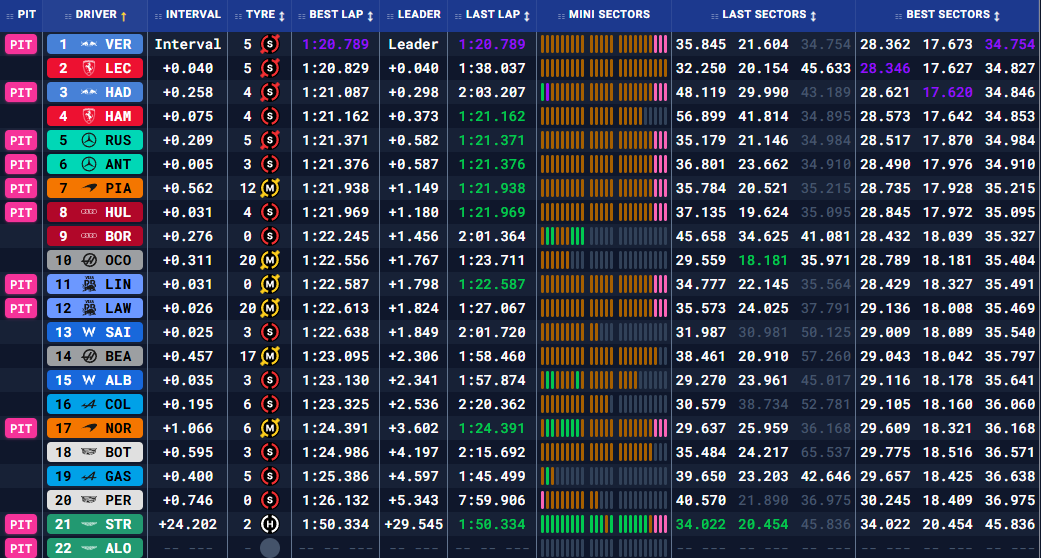
Task: Click the McLaren logo on Norris's badge
Action: (x=89, y=428)
